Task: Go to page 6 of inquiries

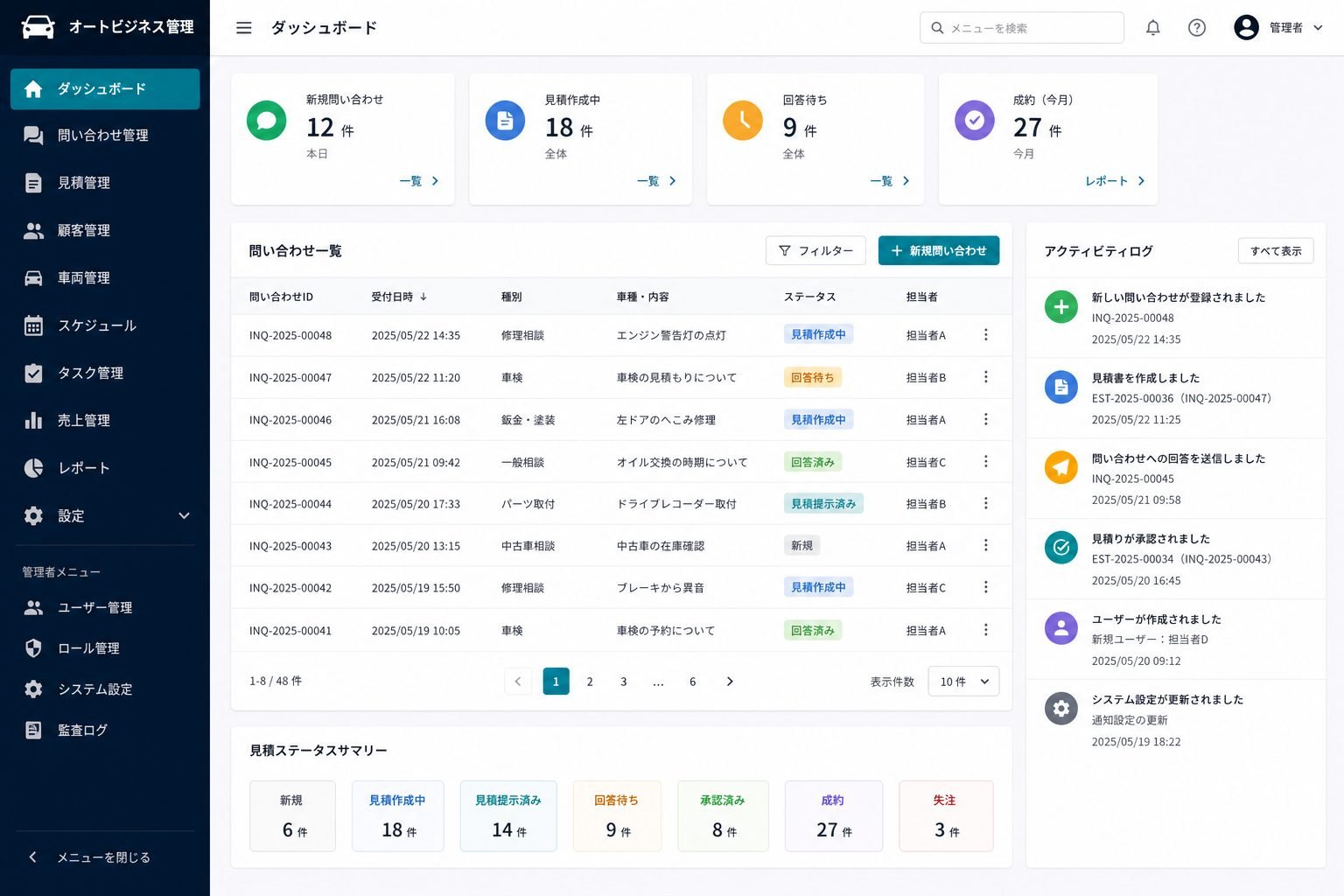Action: coord(693,682)
